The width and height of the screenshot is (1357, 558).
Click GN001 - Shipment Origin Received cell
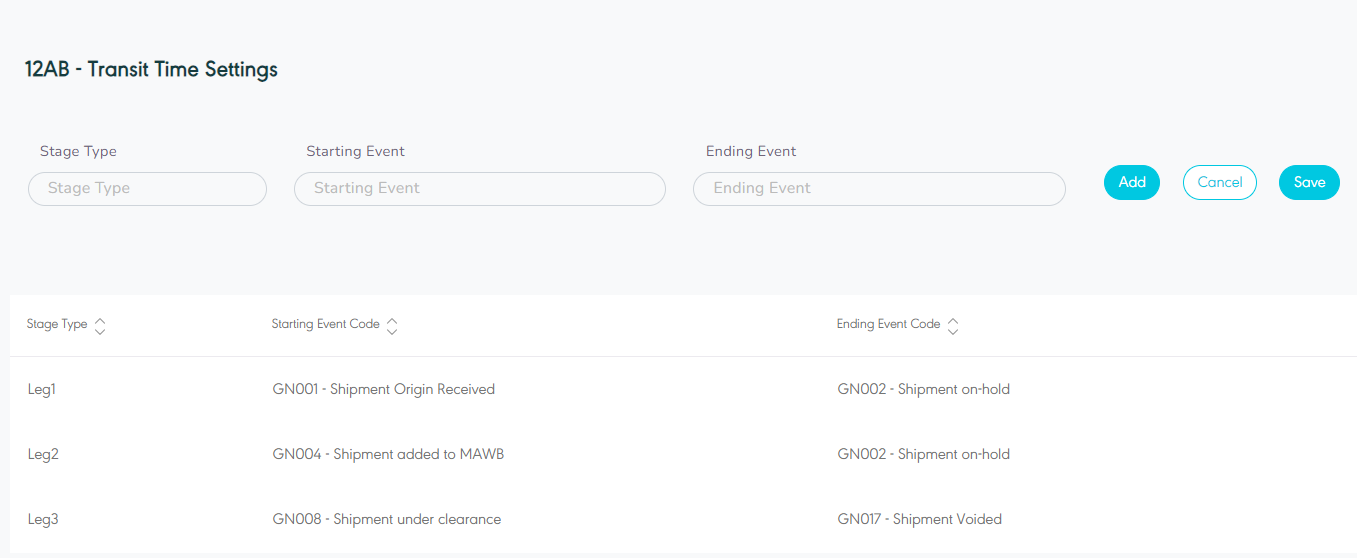point(383,389)
